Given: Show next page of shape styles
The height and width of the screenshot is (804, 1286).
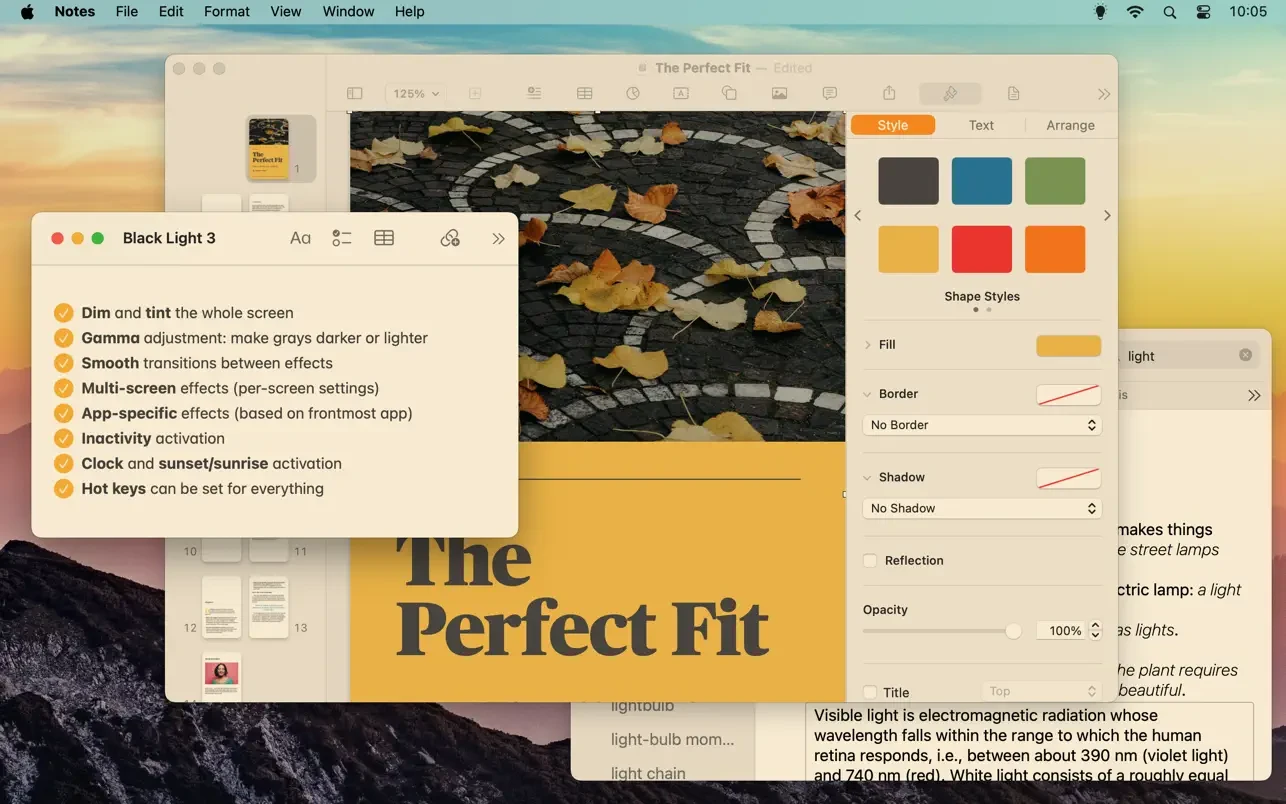Looking at the screenshot, I should pyautogui.click(x=1106, y=216).
